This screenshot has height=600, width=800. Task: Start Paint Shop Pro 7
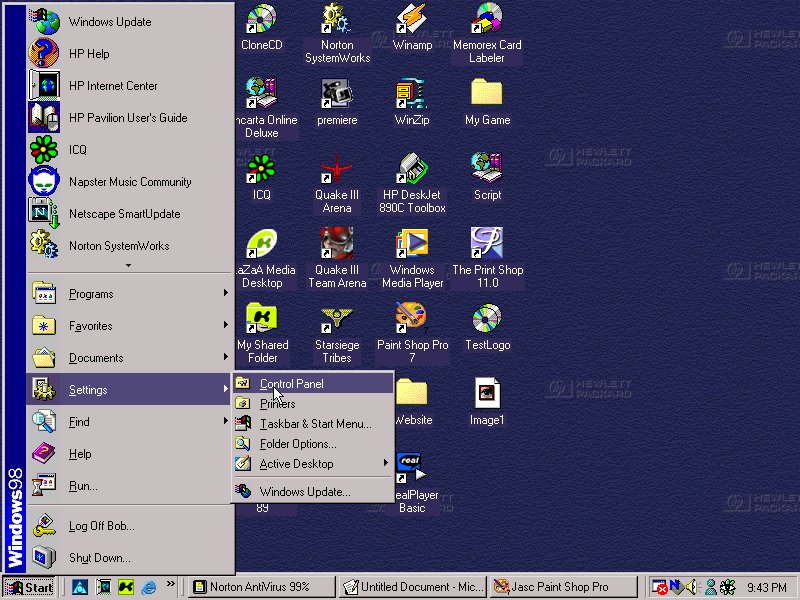(x=413, y=325)
